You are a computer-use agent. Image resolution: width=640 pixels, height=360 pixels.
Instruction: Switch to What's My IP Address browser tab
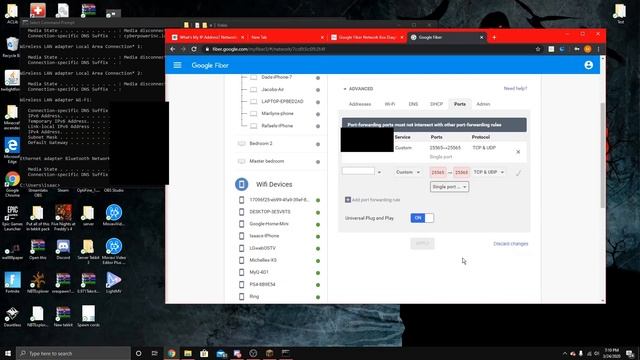(207, 37)
